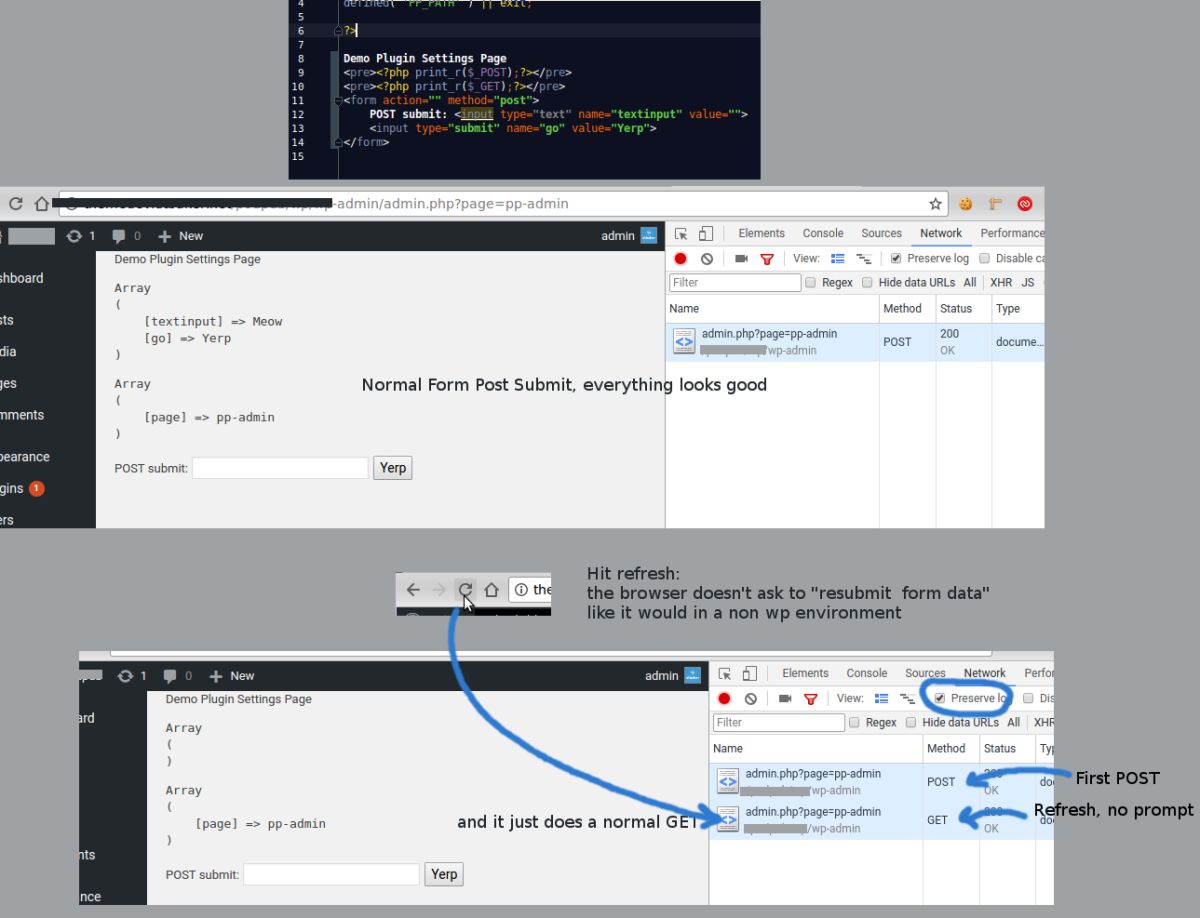The height and width of the screenshot is (918, 1200).
Task: Click red record button in lower Network panel
Action: 725,698
